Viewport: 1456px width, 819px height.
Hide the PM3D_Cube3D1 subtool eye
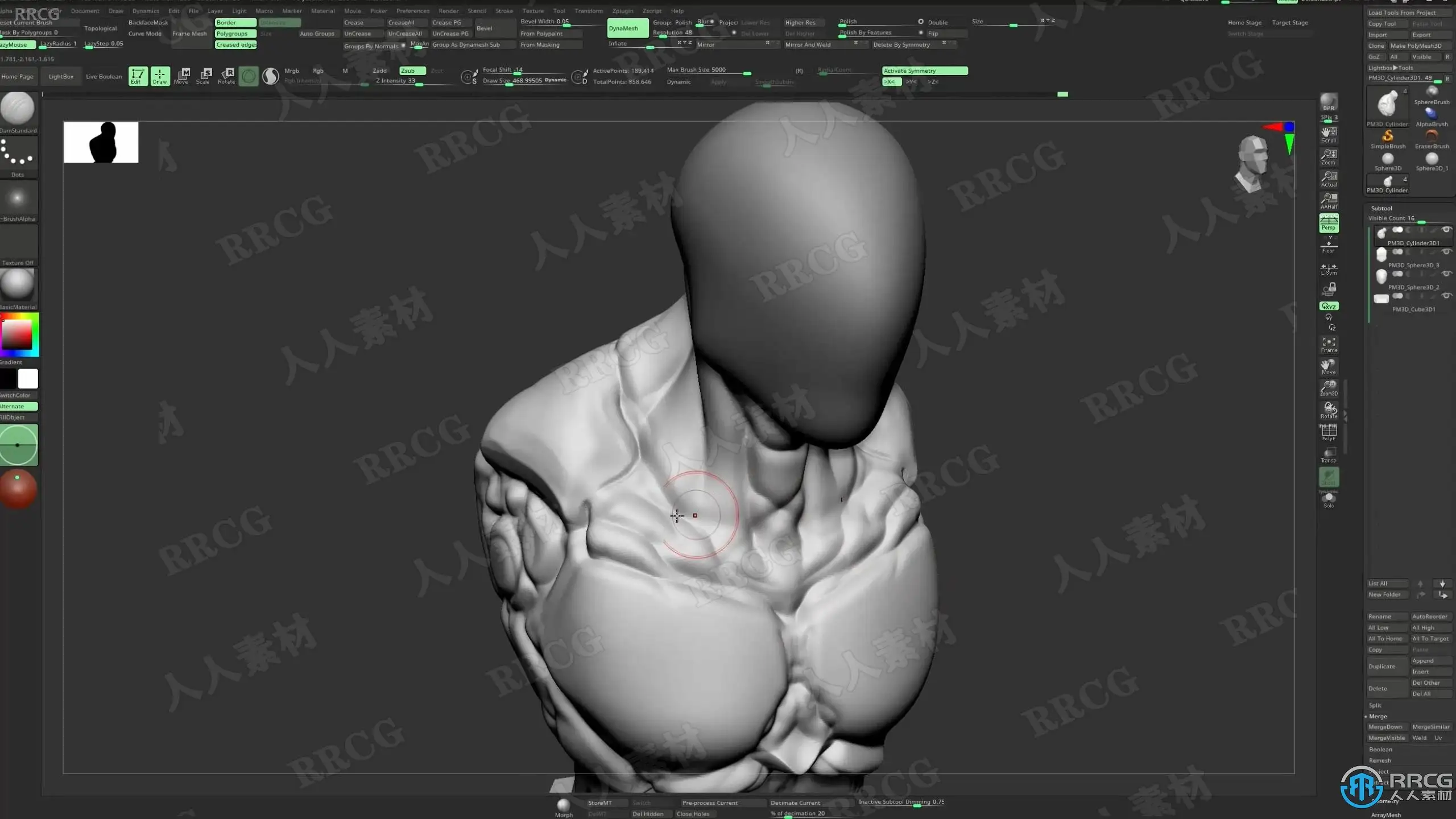1446,295
